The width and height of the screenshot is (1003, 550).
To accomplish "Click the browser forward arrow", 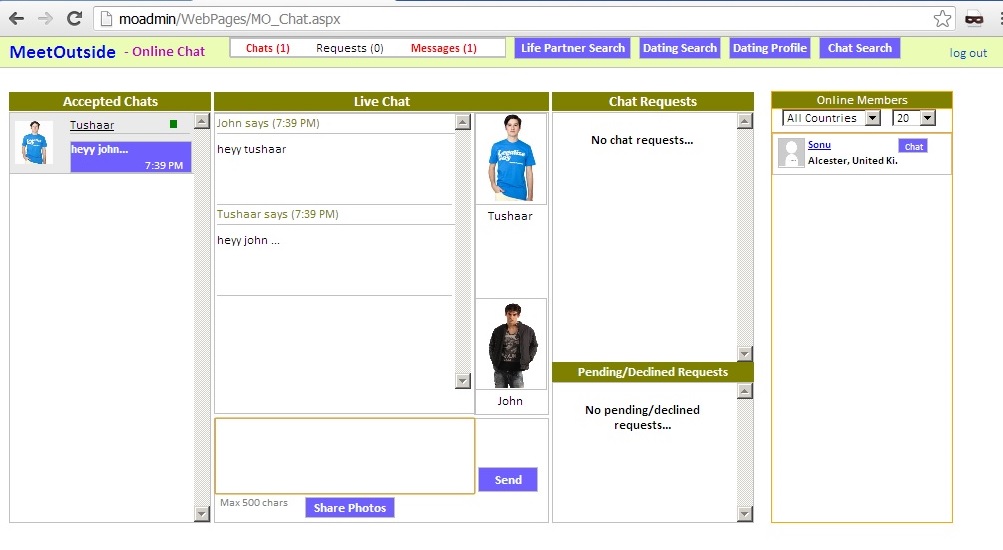I will 45,19.
